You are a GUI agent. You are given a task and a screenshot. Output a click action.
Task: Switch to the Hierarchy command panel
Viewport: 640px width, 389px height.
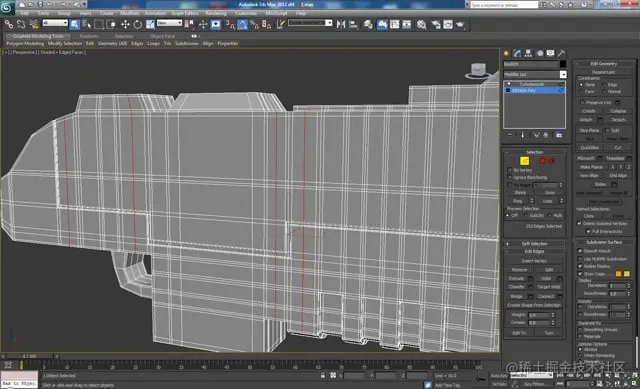[528, 53]
